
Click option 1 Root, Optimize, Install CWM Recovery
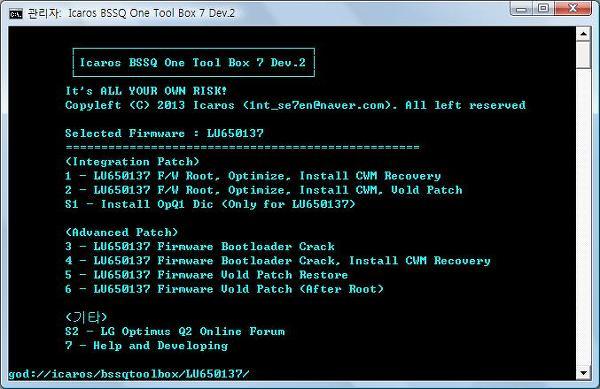[x=253, y=176]
